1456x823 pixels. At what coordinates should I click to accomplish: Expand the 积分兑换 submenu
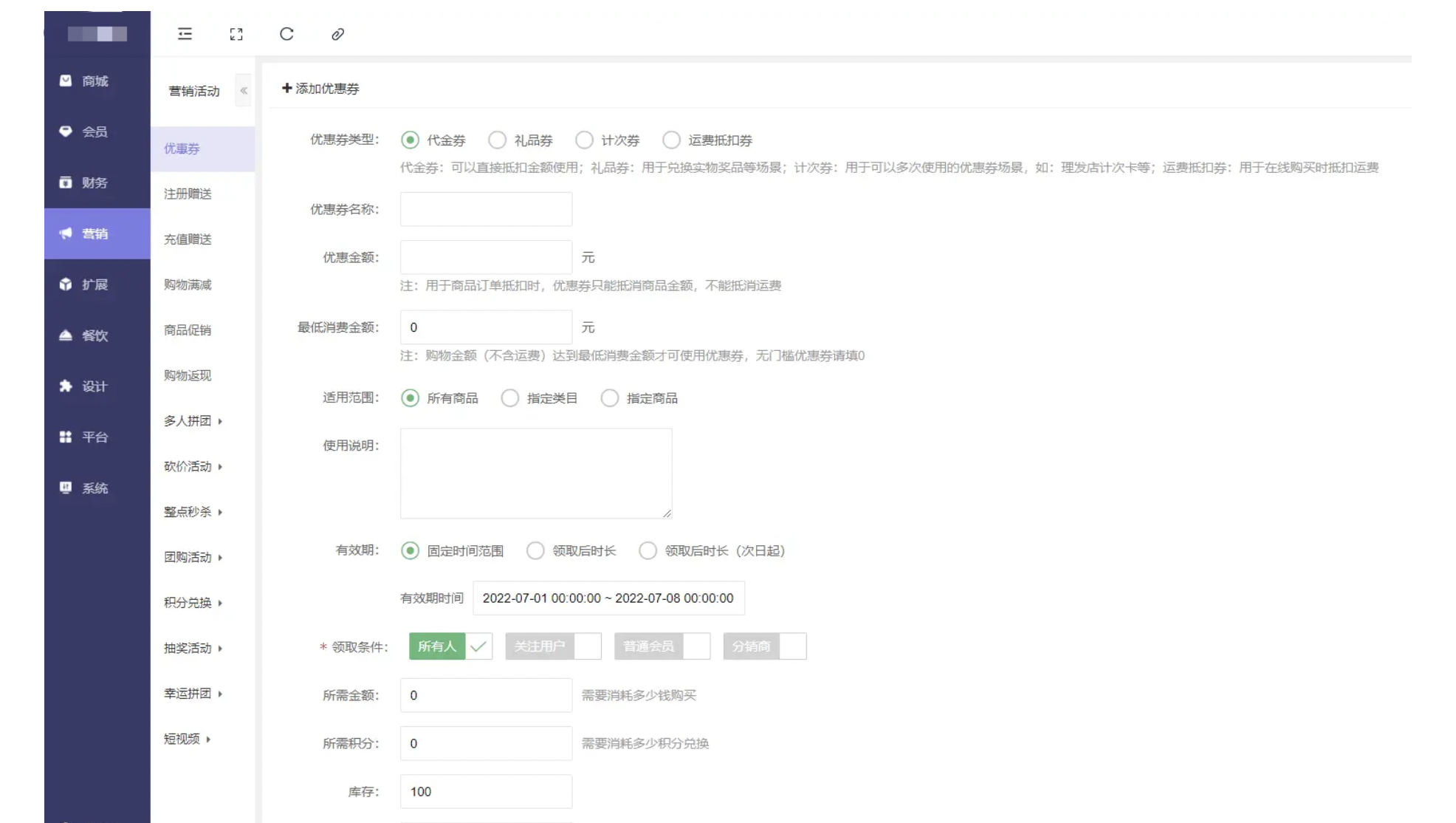click(193, 603)
